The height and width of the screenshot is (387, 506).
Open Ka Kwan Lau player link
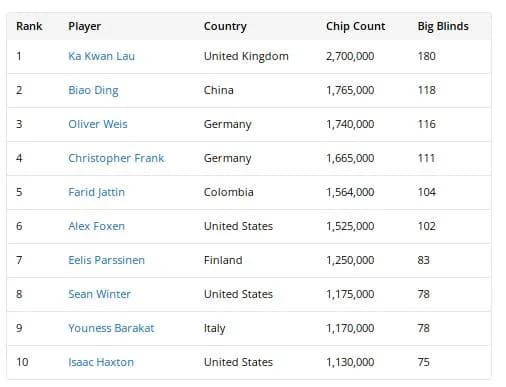tap(101, 56)
